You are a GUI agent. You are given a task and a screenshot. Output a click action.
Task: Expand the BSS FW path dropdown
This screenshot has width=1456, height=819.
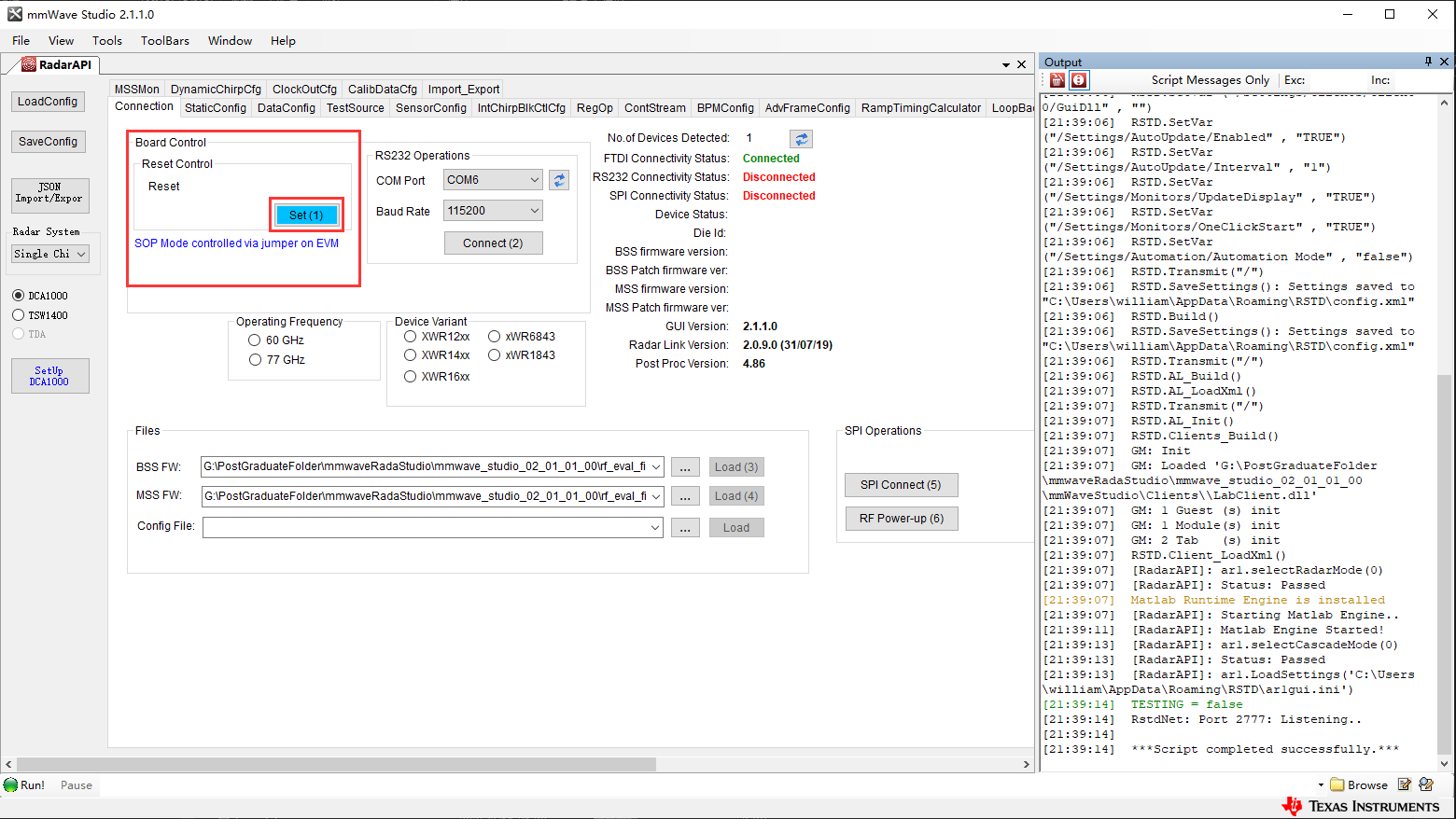[x=656, y=466]
